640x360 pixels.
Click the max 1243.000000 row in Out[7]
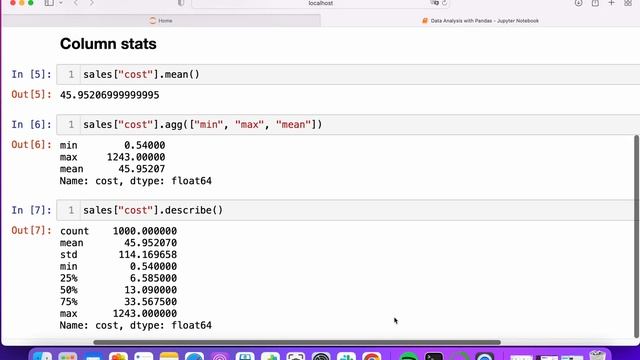point(118,314)
